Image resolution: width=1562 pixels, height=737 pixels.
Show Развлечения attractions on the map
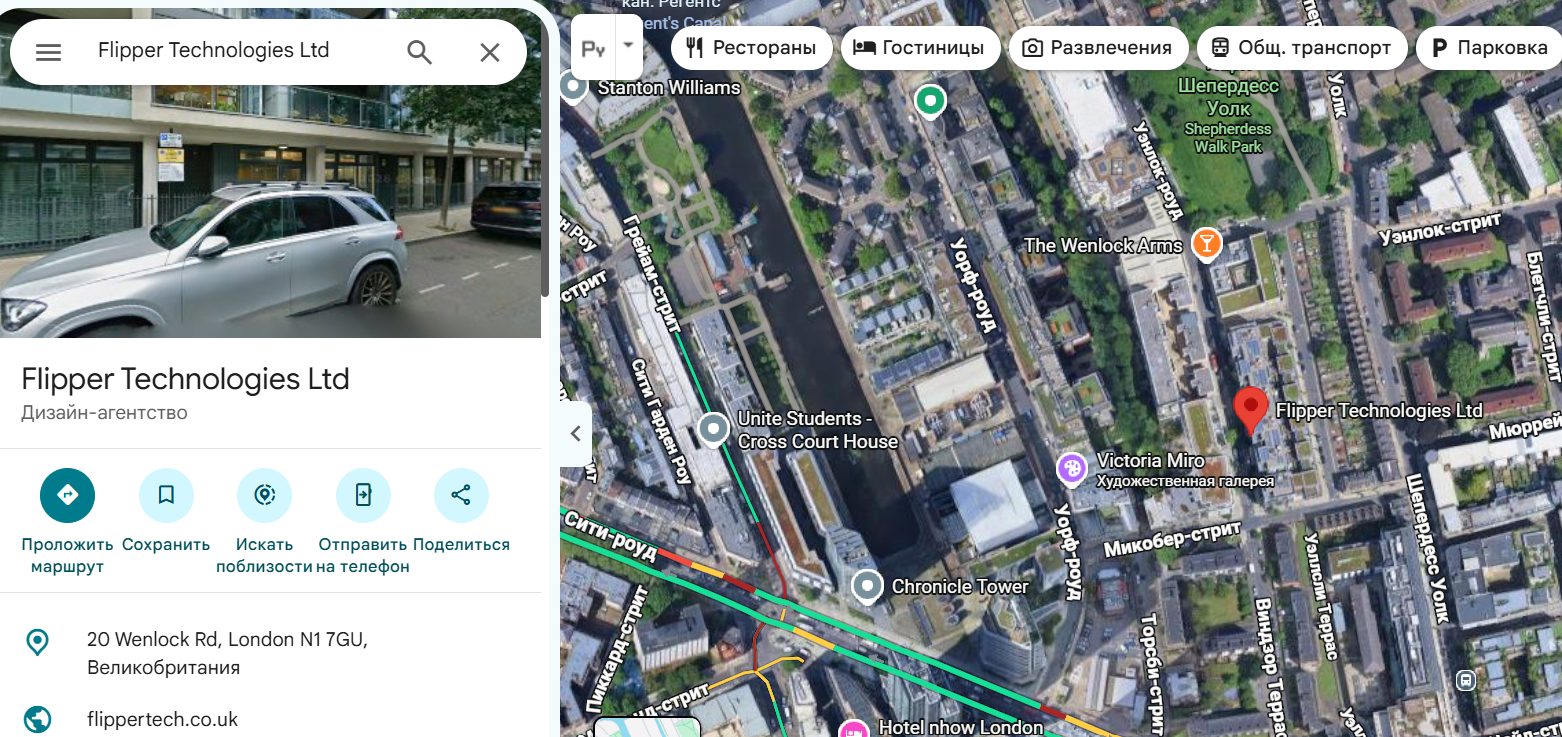coord(1098,48)
